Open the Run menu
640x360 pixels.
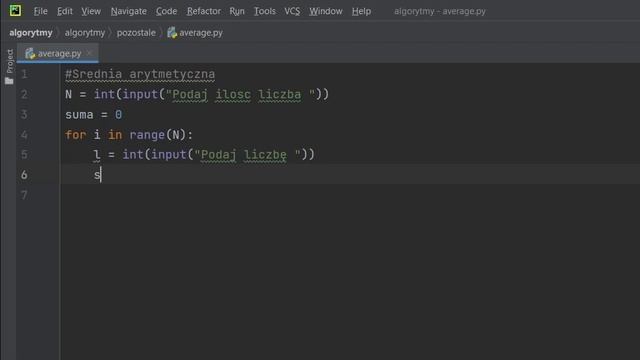pos(237,11)
